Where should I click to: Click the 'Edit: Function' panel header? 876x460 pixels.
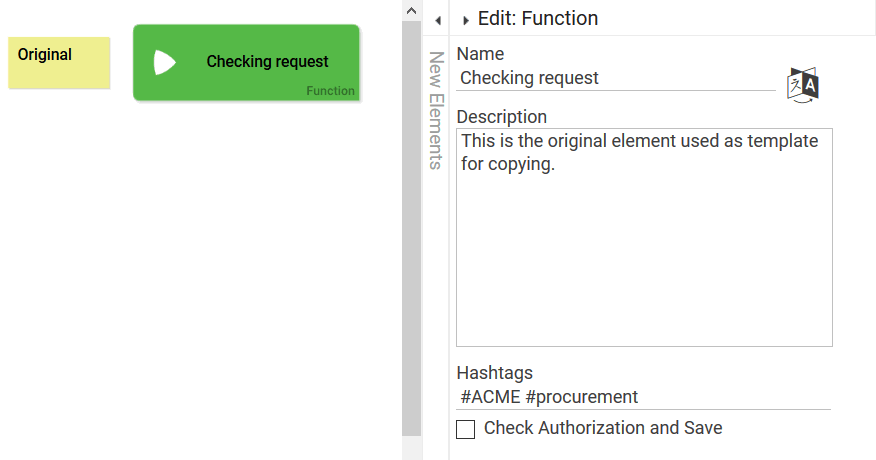pyautogui.click(x=538, y=18)
